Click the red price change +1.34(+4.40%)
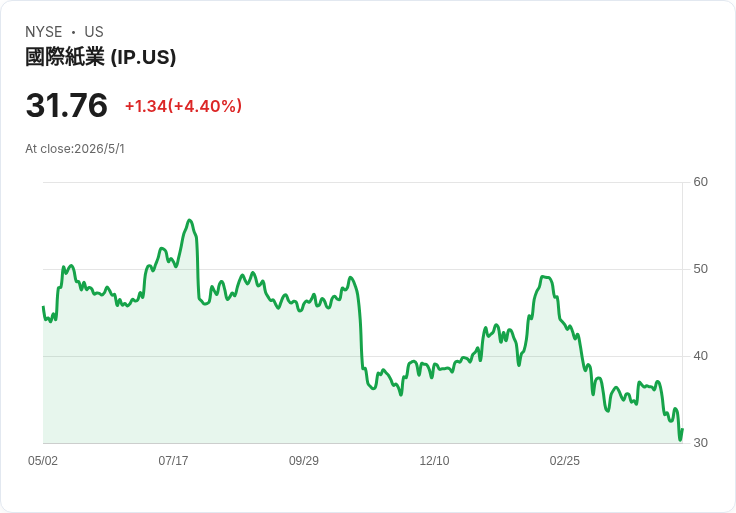The height and width of the screenshot is (513, 736). coord(183,106)
